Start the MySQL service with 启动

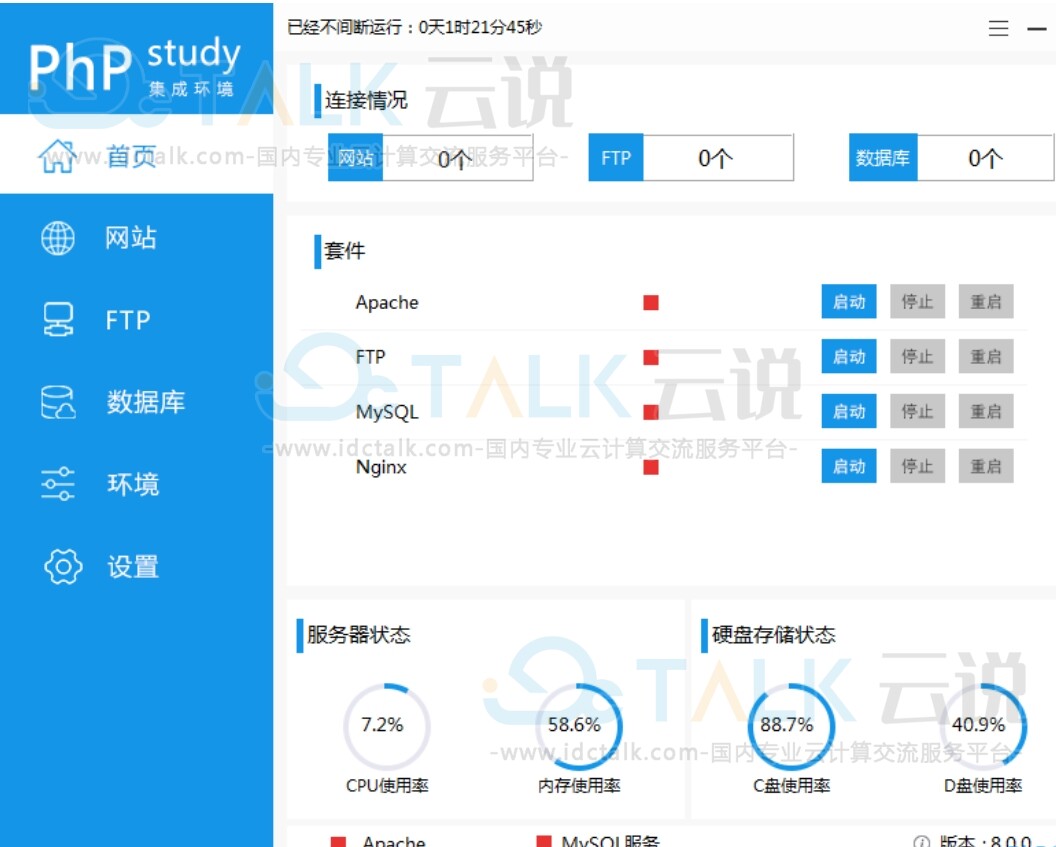point(849,411)
